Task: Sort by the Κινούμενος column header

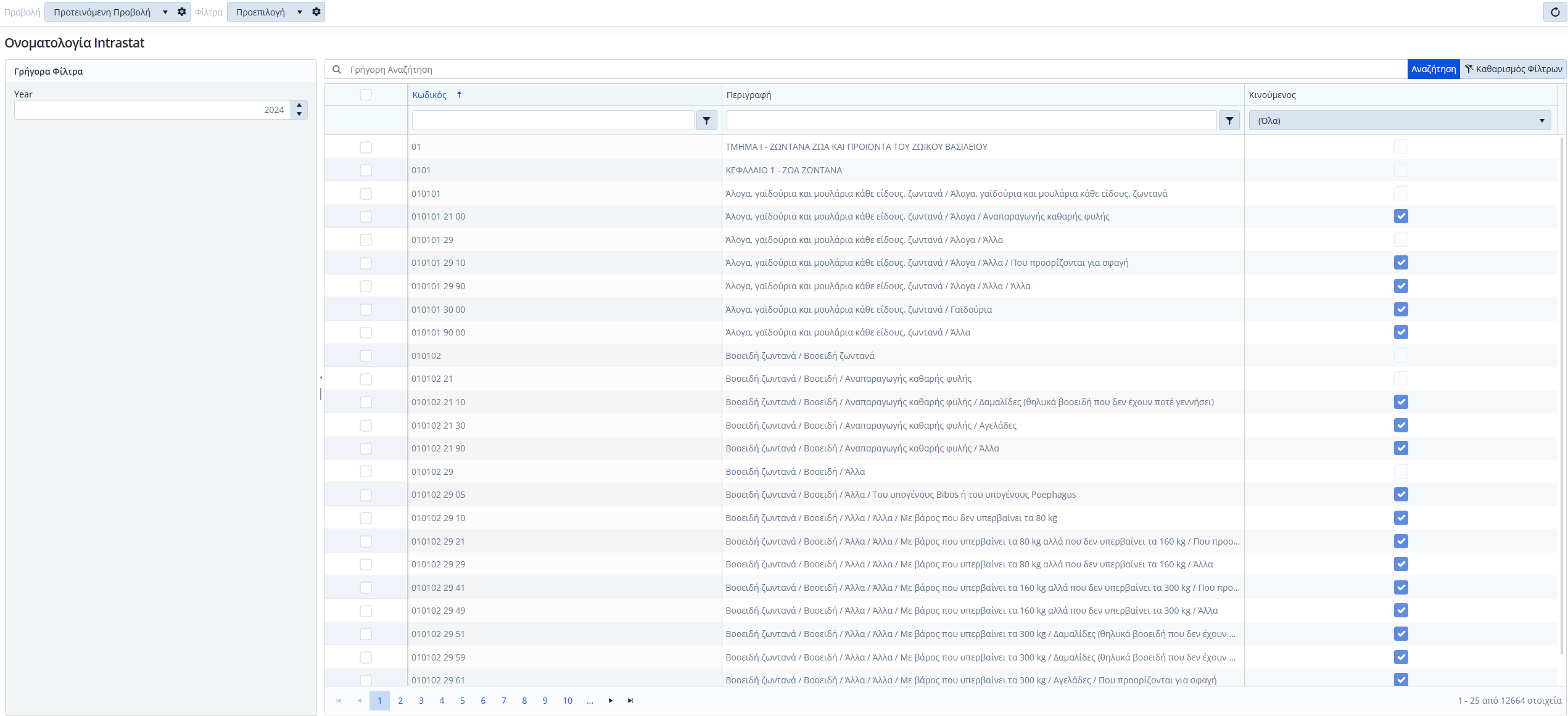Action: 1273,95
